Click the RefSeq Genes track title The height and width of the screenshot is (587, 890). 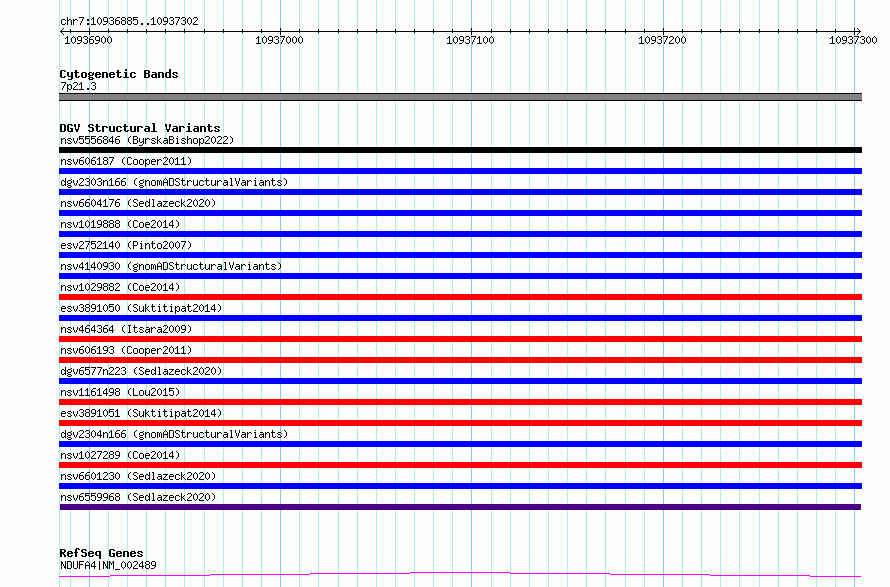coord(101,554)
